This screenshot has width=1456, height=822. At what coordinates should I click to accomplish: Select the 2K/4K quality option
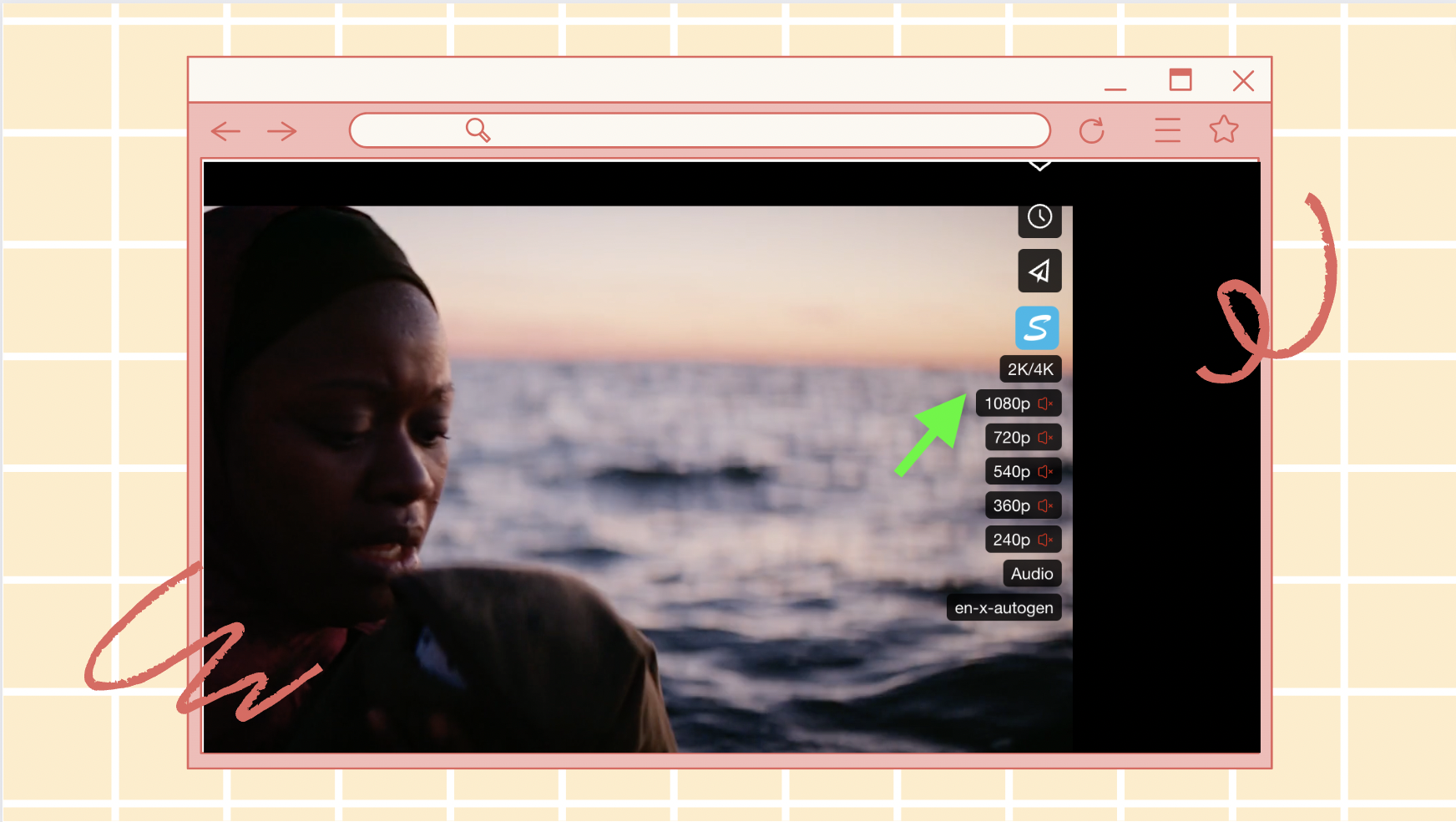(x=1030, y=369)
